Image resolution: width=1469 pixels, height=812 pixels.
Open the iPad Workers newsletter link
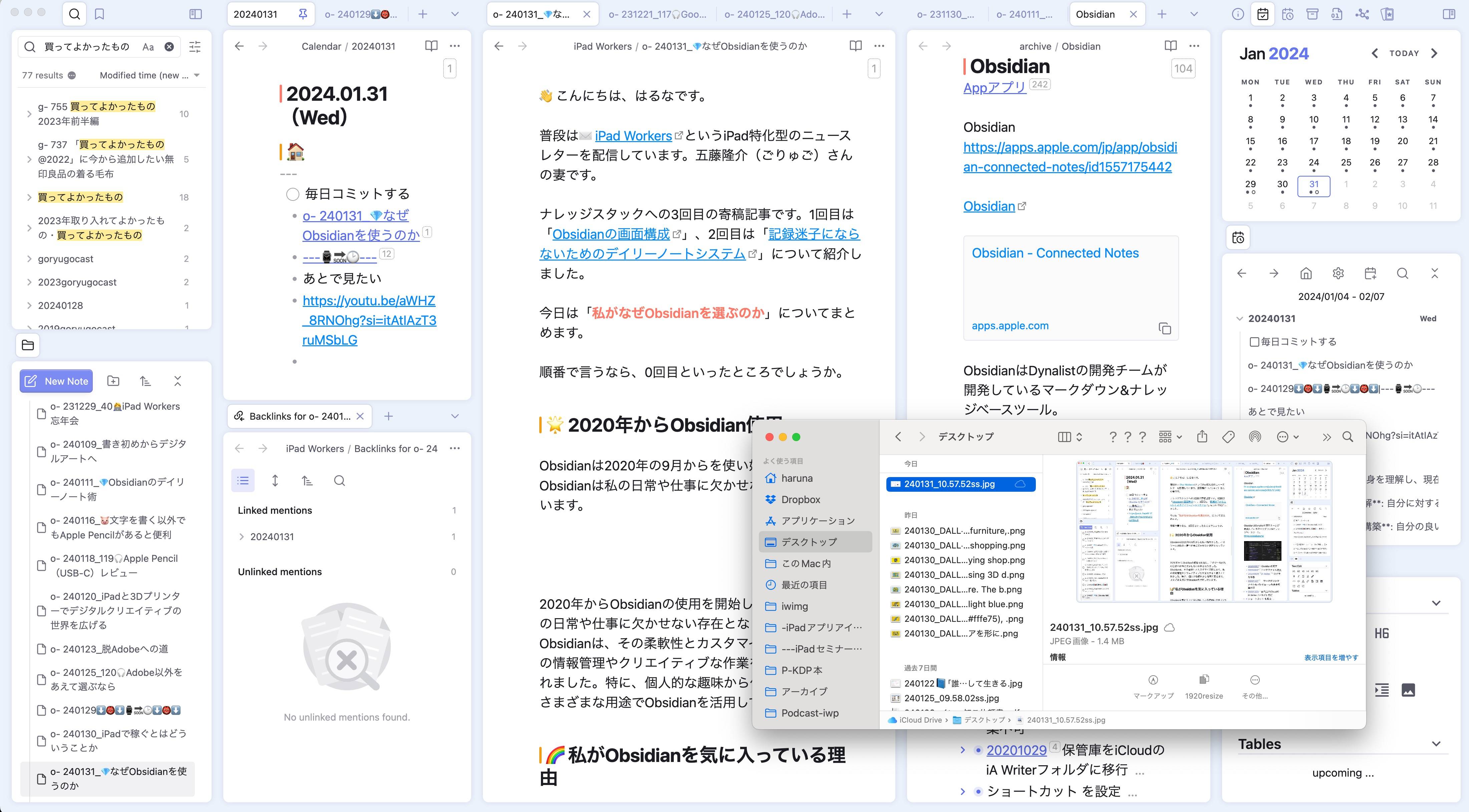tap(633, 136)
